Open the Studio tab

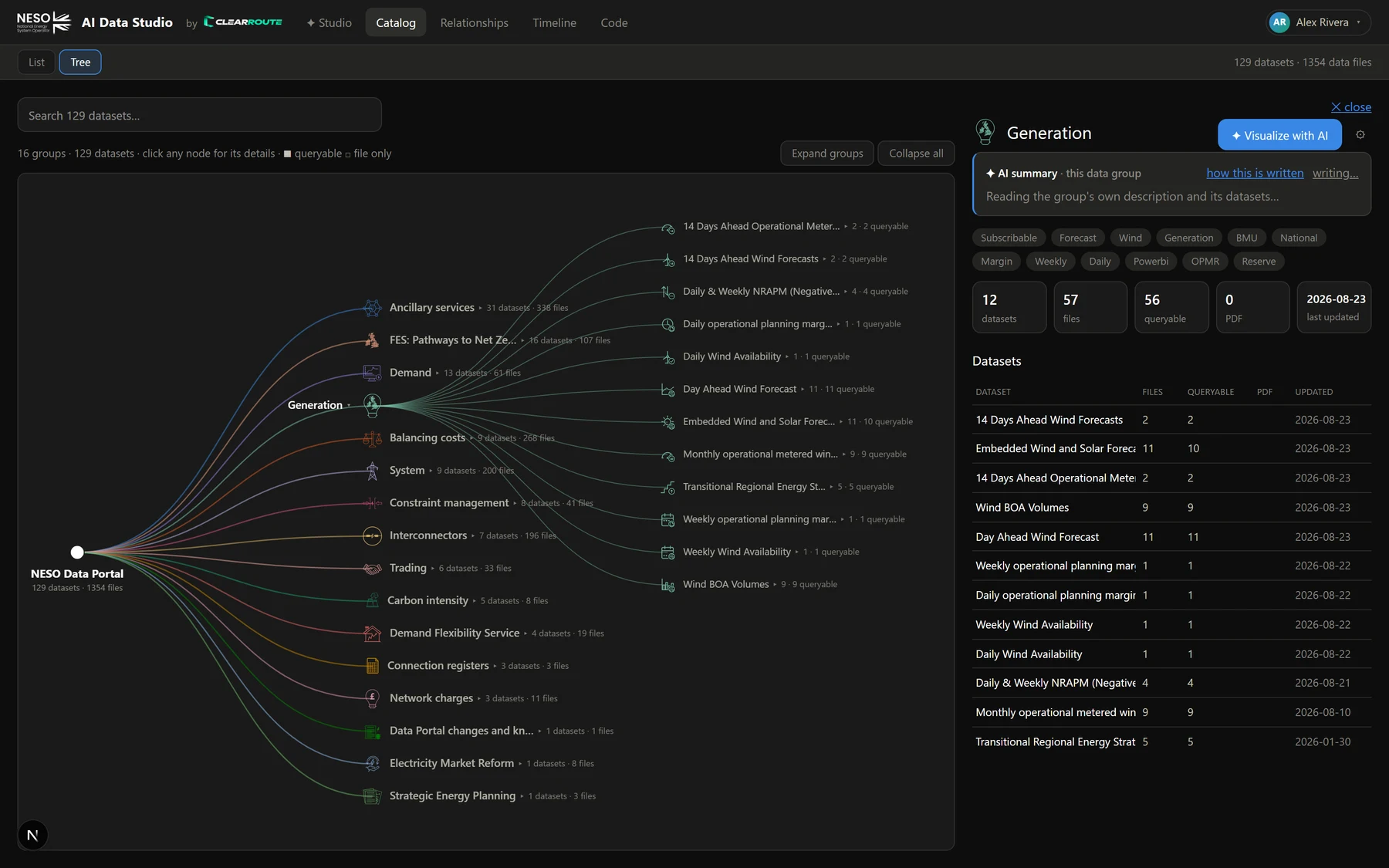(329, 23)
